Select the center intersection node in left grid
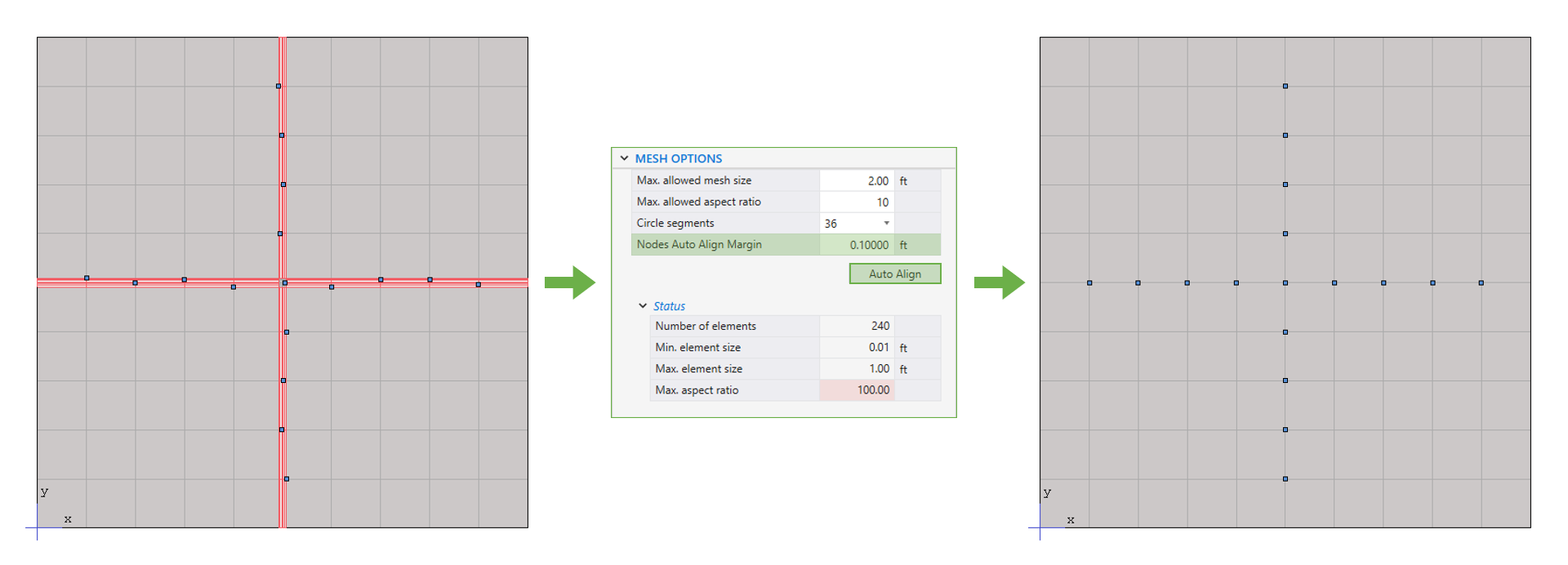This screenshot has width=1568, height=565. click(284, 282)
